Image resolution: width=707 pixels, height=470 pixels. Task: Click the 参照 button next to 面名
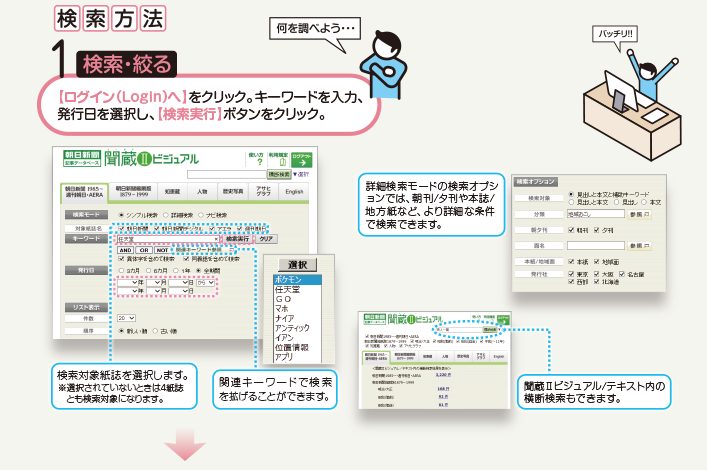tap(639, 246)
